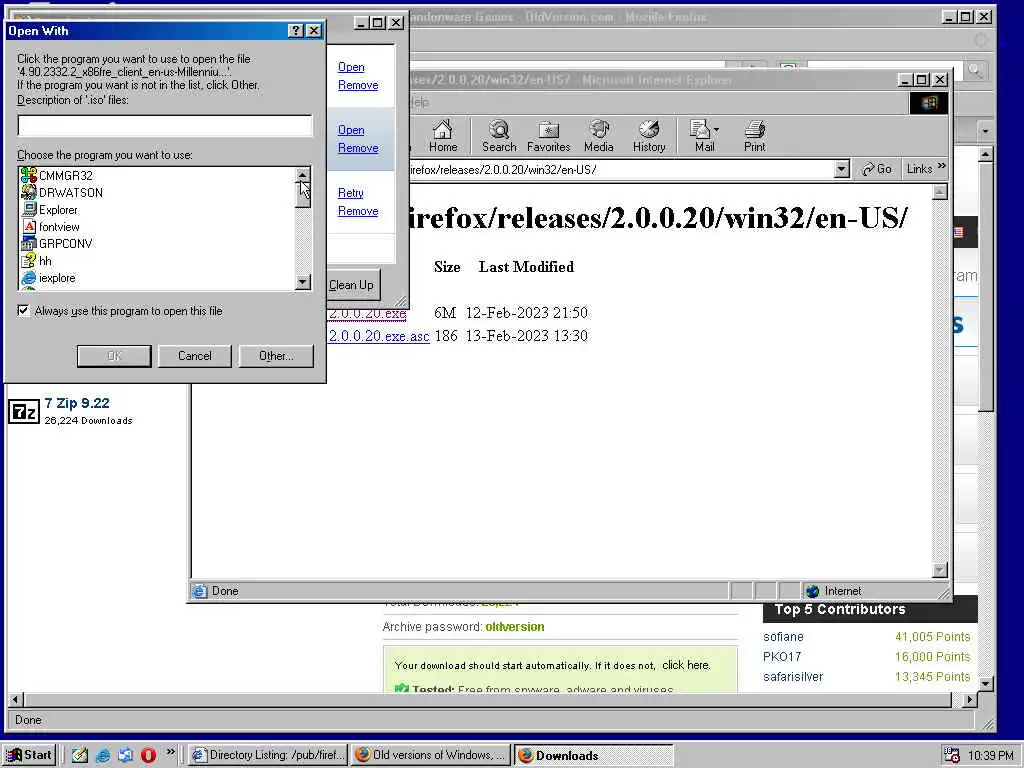
Task: Open History in the Internet Explorer toolbar
Action: pos(649,136)
